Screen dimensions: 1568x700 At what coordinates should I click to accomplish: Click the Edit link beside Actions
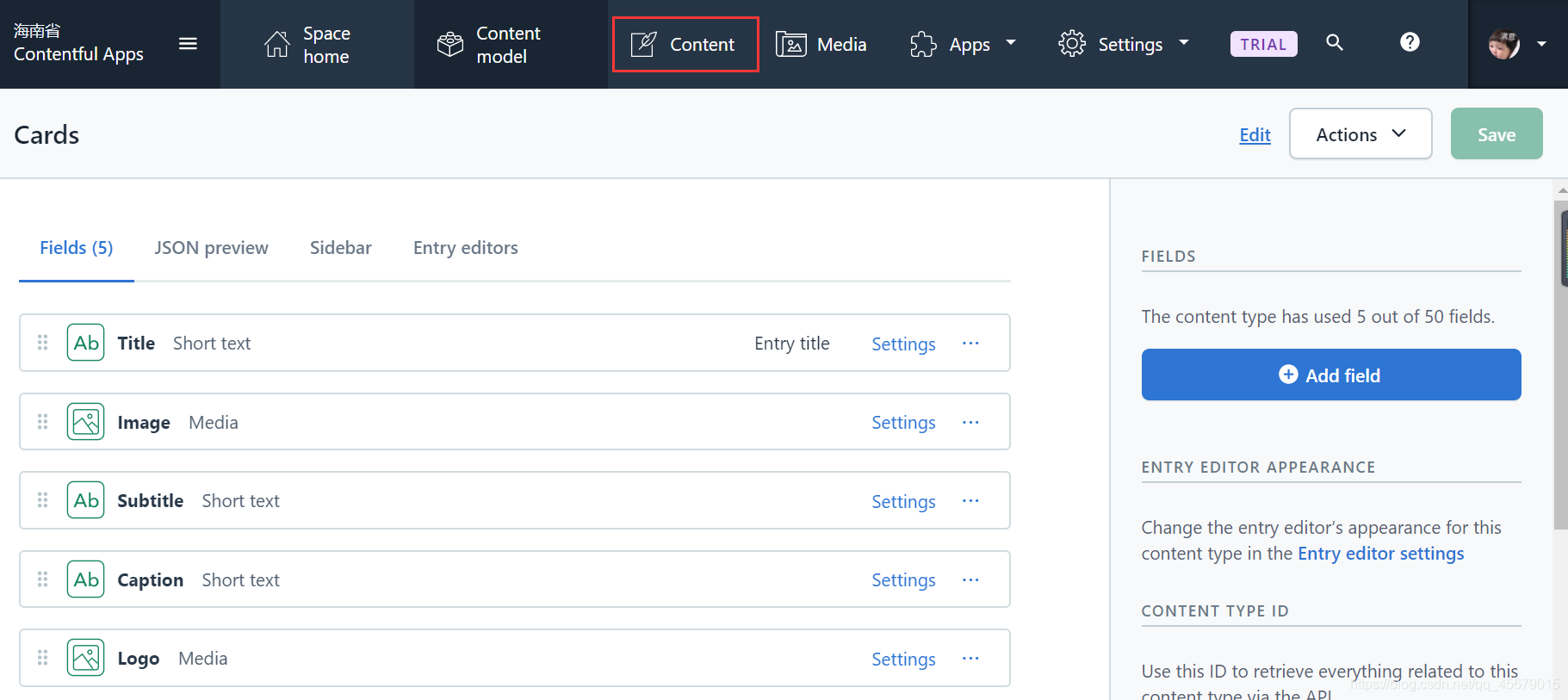1255,135
